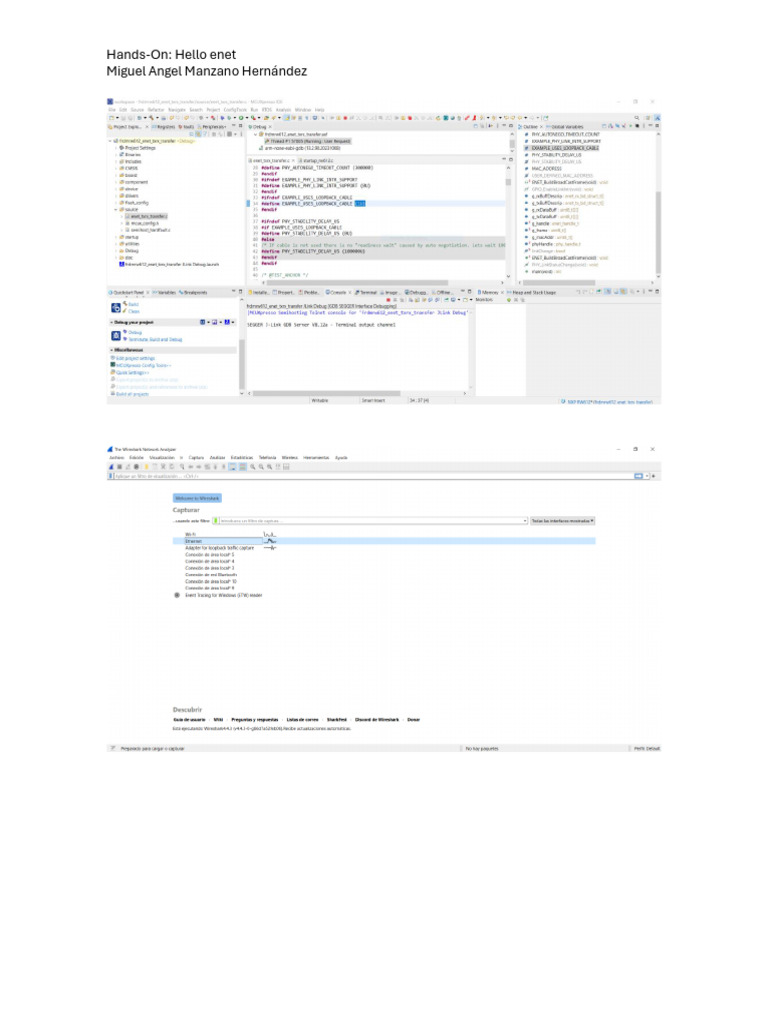Apply display filter with blue arrow button
This screenshot has width=768, height=1024.
638,476
